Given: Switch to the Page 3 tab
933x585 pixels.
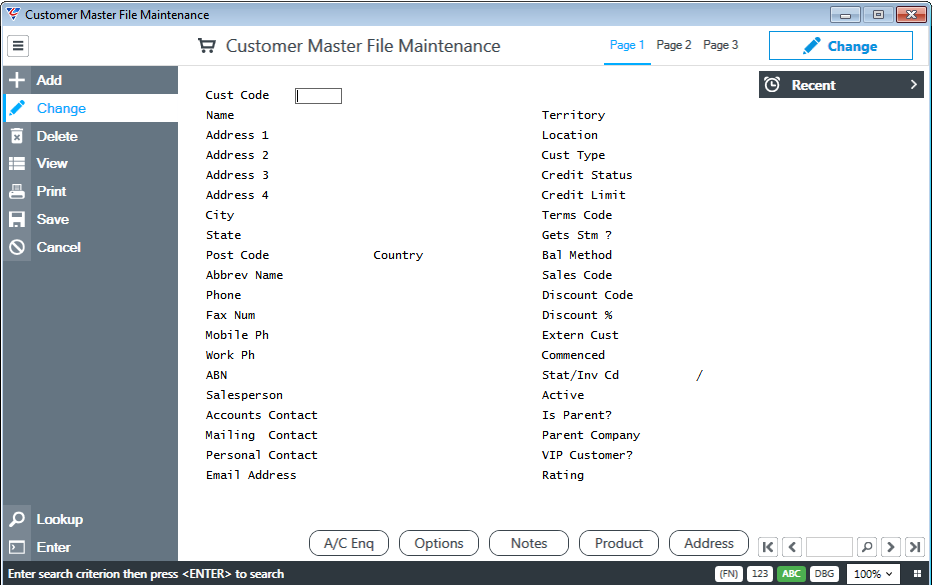Looking at the screenshot, I should 721,45.
